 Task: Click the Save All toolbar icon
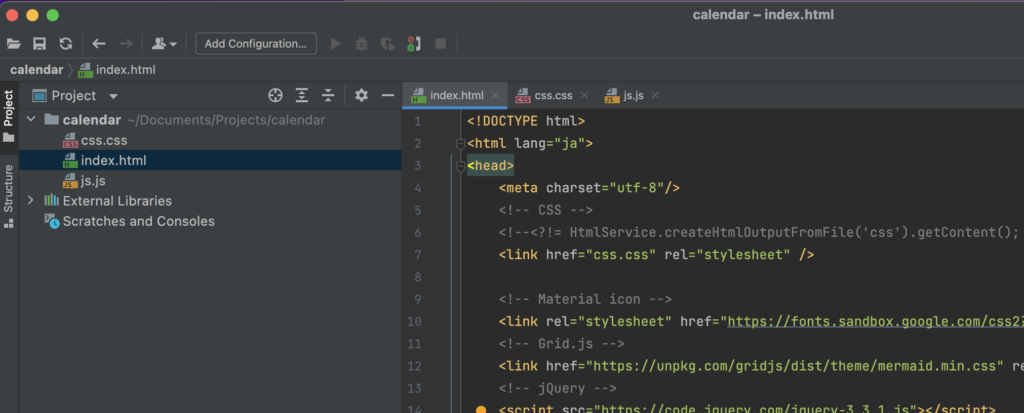coord(40,44)
